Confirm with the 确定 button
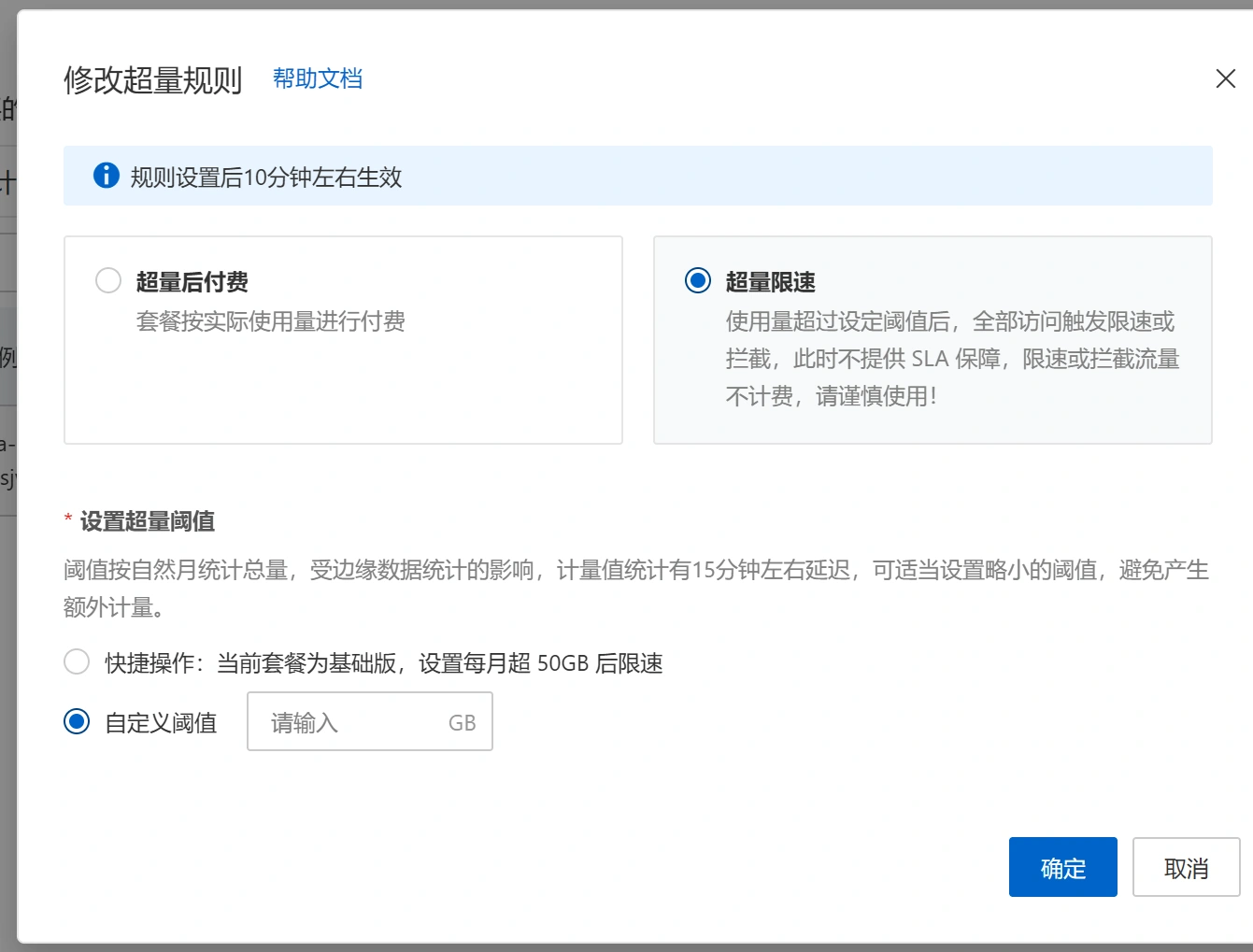 (1063, 867)
